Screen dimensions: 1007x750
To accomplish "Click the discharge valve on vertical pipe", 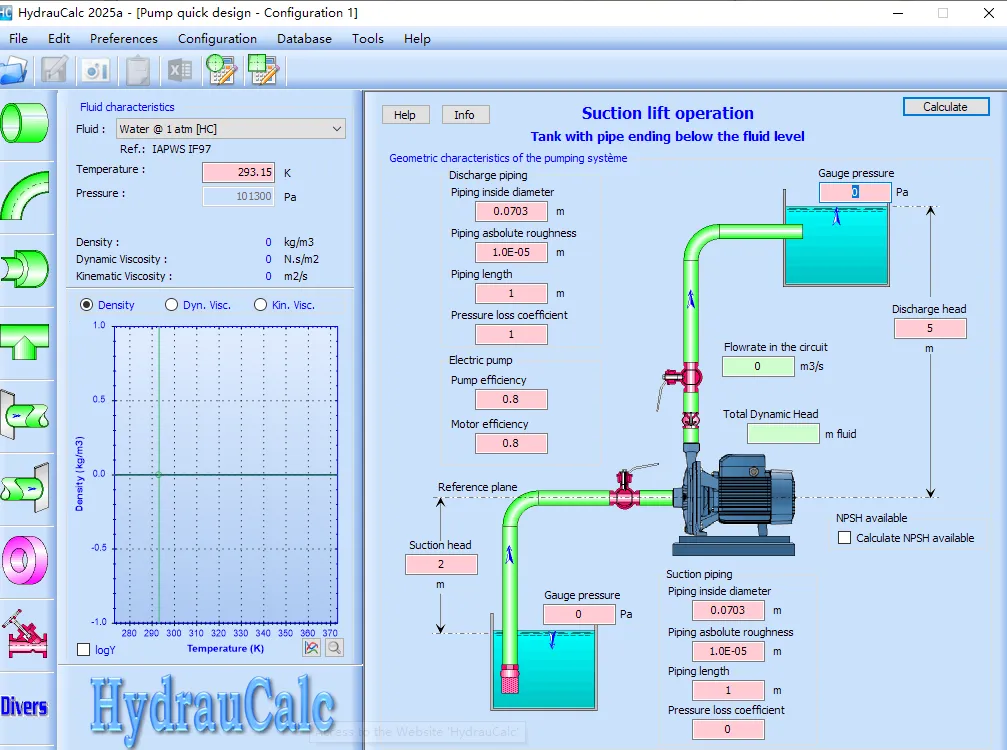I will 690,378.
